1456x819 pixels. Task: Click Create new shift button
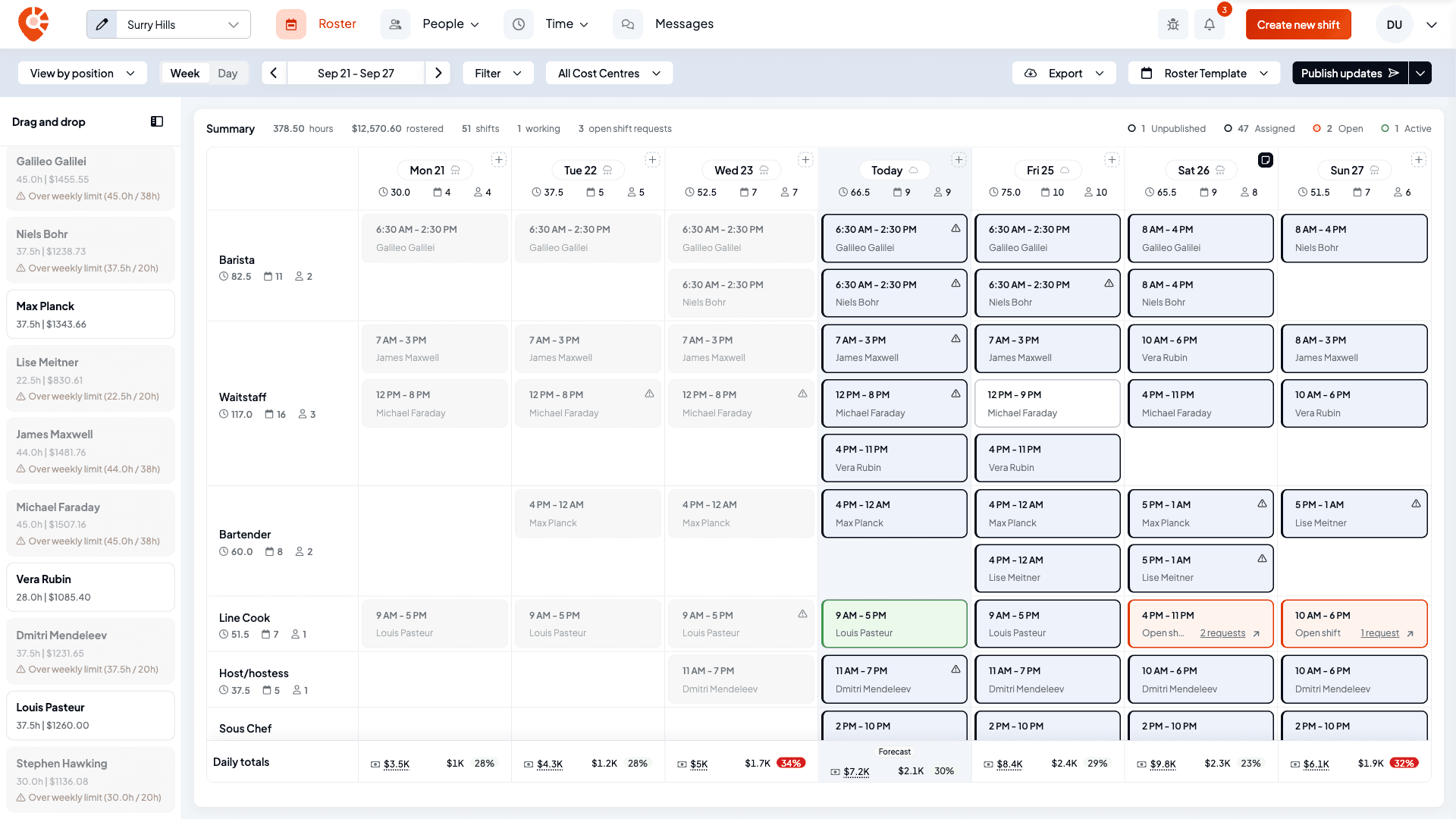pos(1298,24)
